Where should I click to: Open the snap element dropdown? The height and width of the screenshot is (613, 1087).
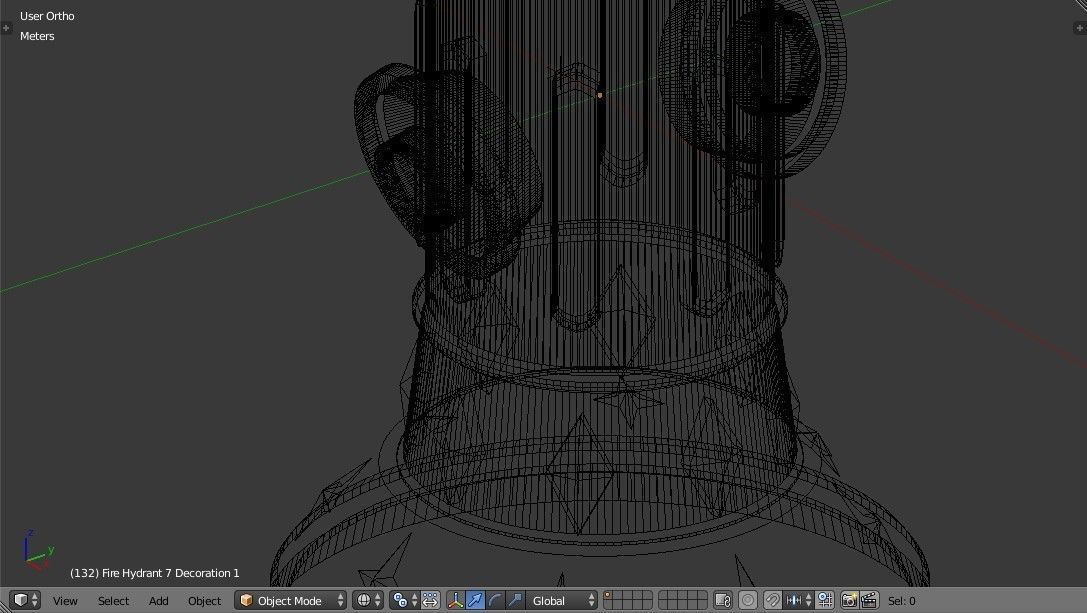click(798, 601)
